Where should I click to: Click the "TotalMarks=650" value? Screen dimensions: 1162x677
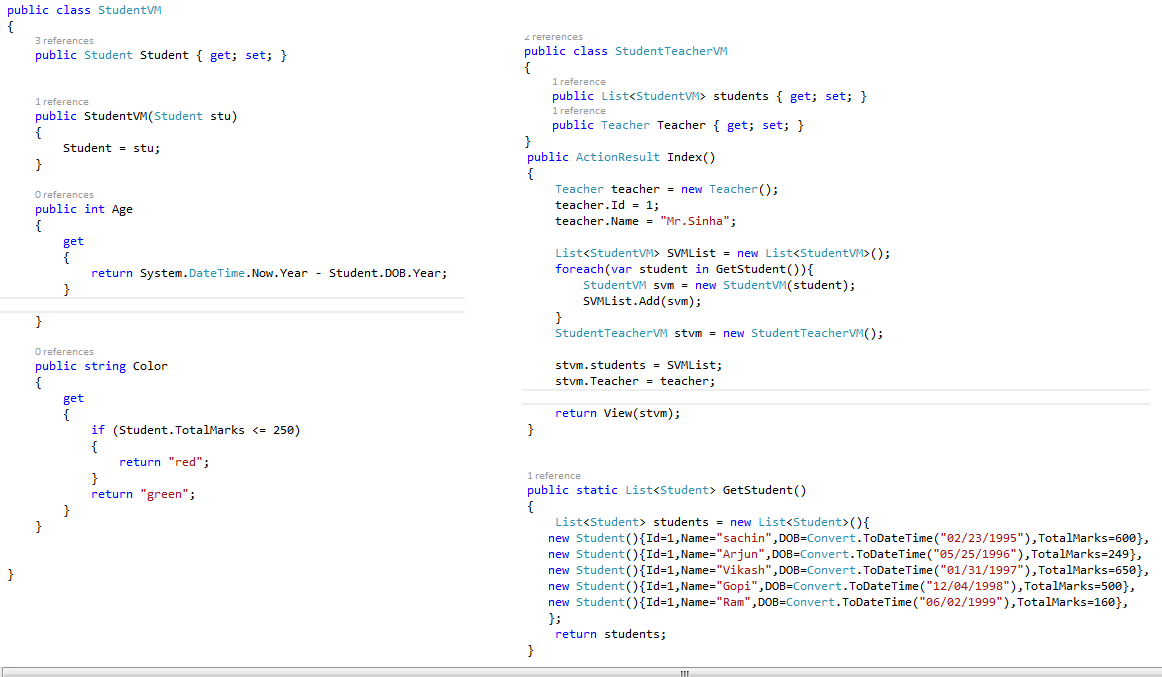(x=1087, y=570)
